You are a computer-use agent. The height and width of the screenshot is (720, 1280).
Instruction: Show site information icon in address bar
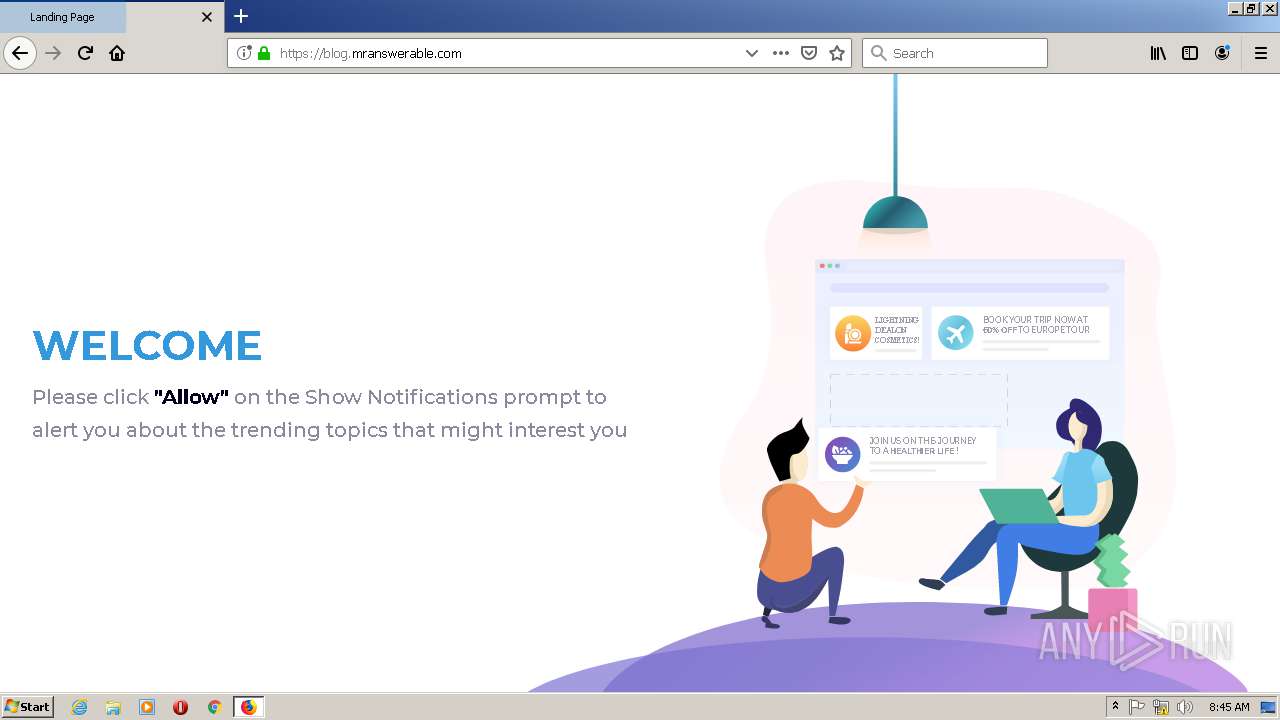point(244,53)
